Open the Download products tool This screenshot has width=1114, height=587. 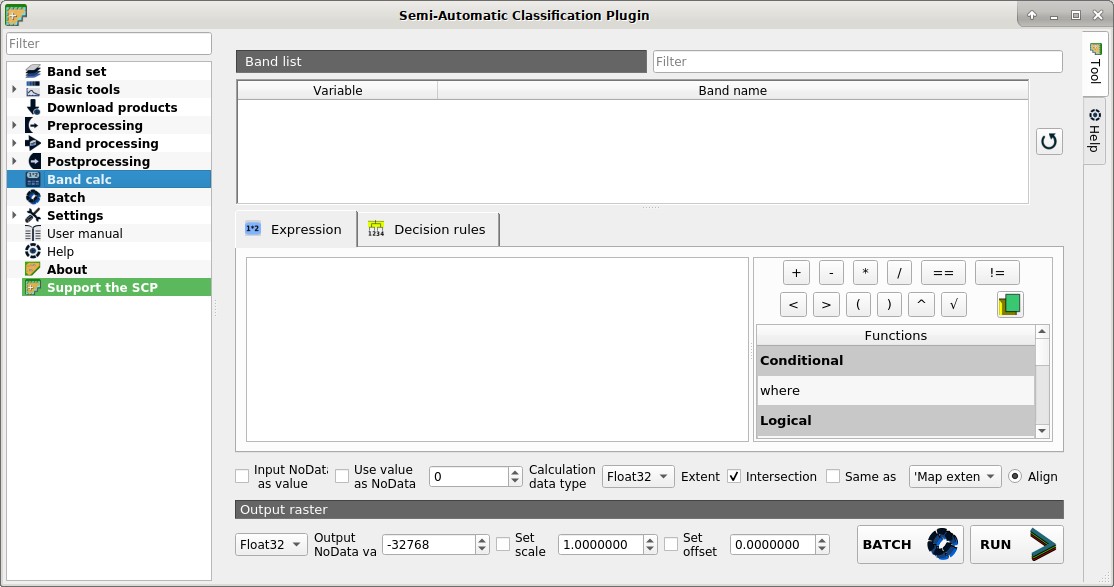click(x=112, y=107)
